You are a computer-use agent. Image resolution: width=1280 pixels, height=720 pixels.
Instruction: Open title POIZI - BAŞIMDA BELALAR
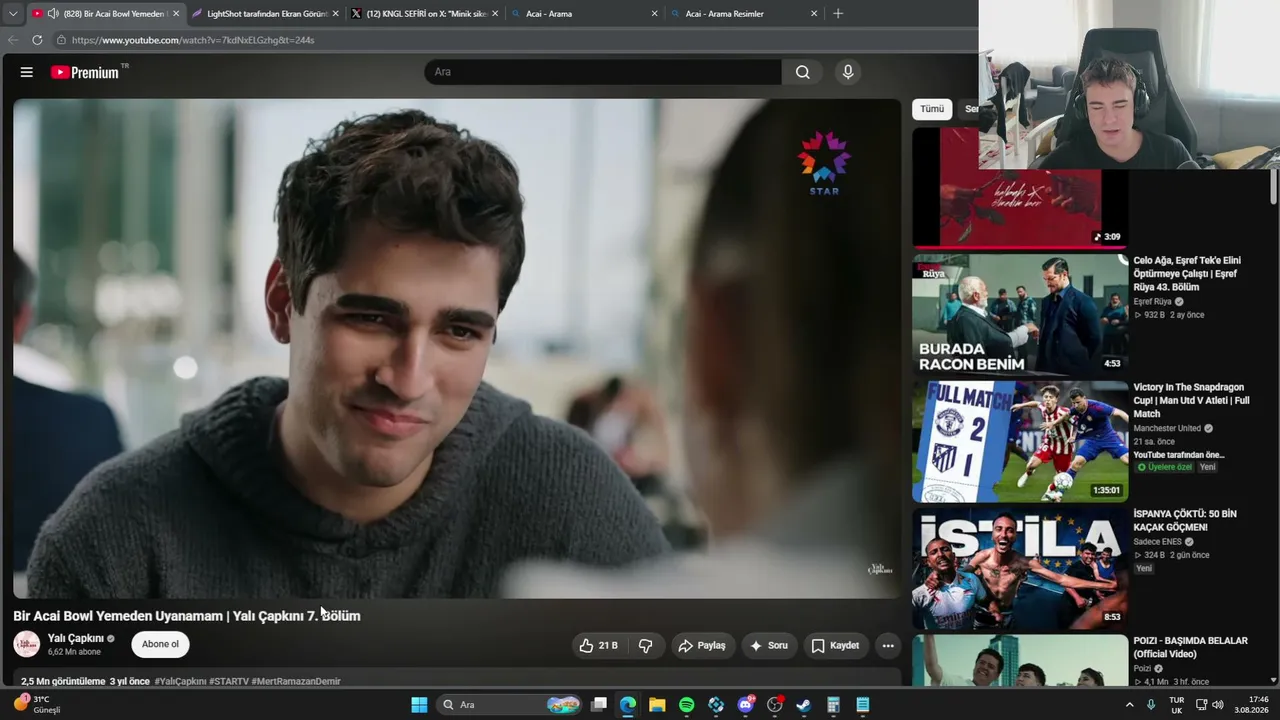(x=1190, y=647)
